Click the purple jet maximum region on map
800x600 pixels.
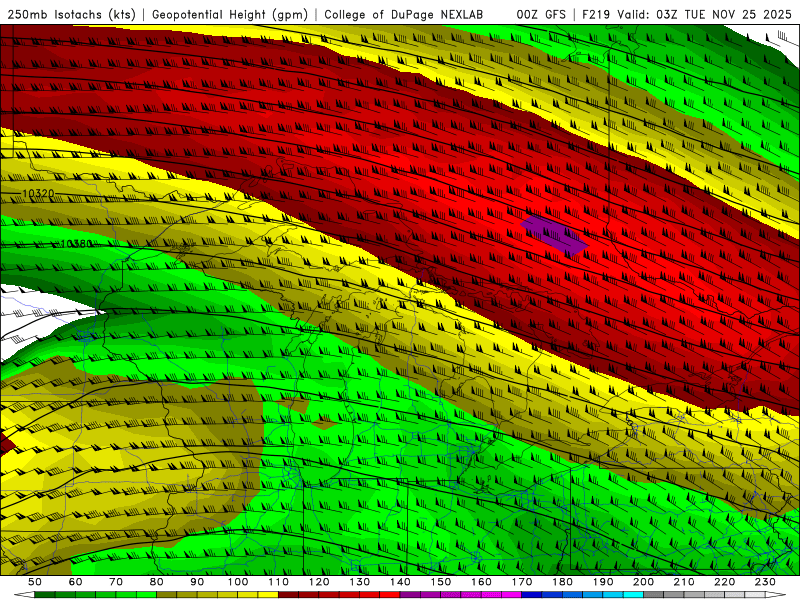point(555,235)
